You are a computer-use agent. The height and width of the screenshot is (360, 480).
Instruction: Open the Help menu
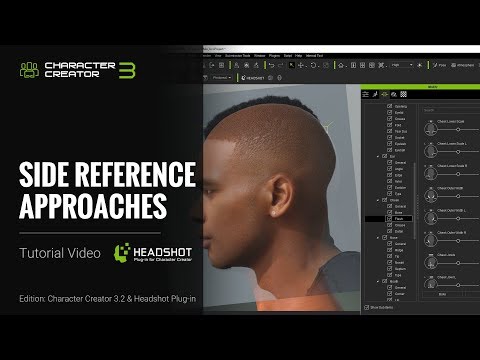(298, 56)
